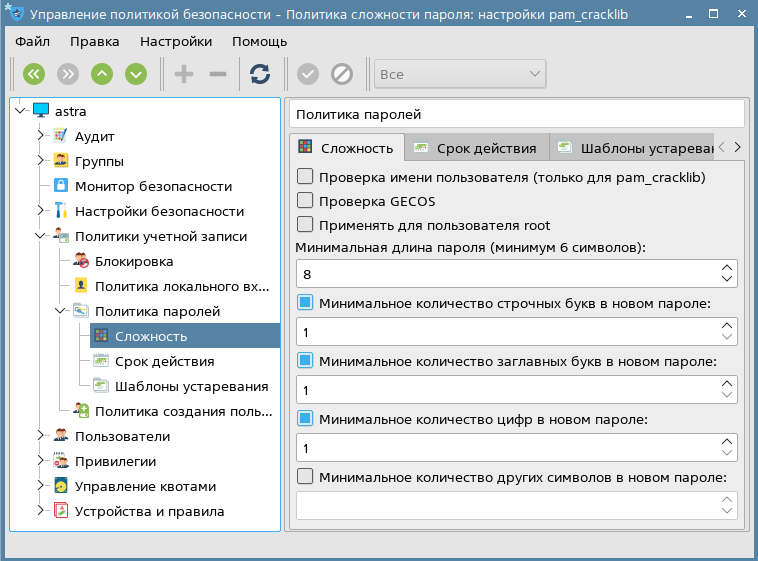Click the astra computer monitor icon
Viewport: 758px width, 561px height.
[x=41, y=110]
